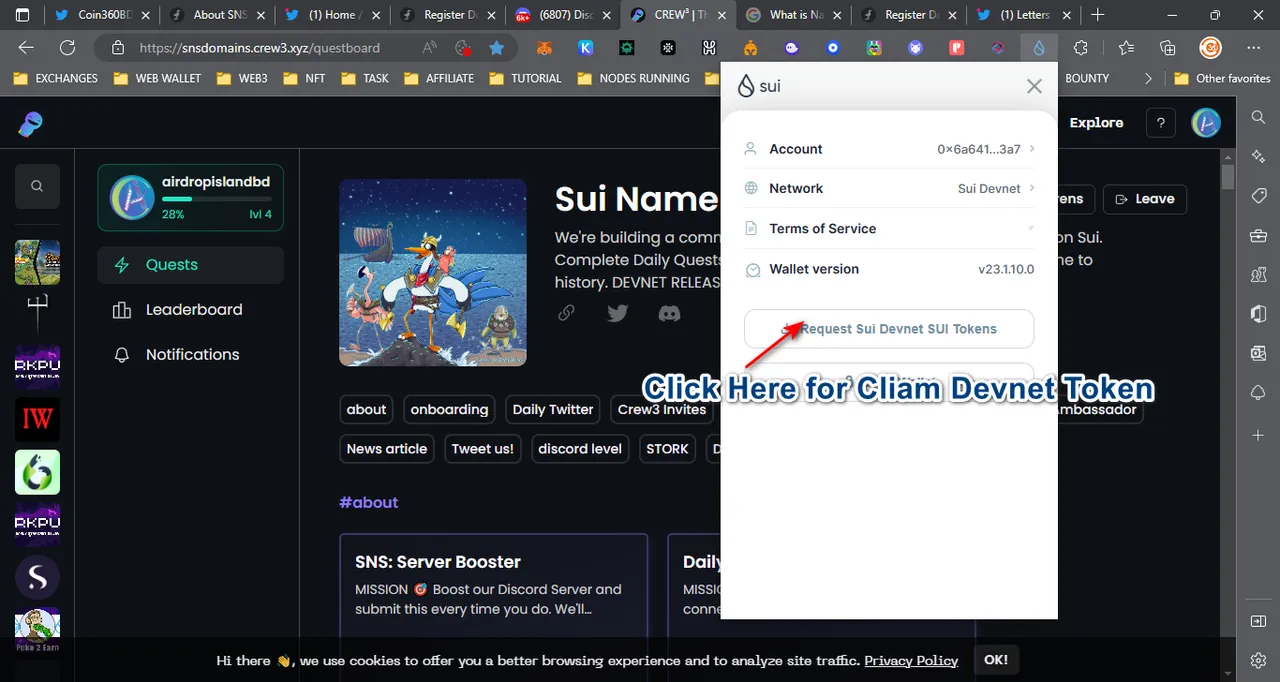Open Terms of Service in Sui wallet
This screenshot has height=682, width=1280.
(889, 228)
